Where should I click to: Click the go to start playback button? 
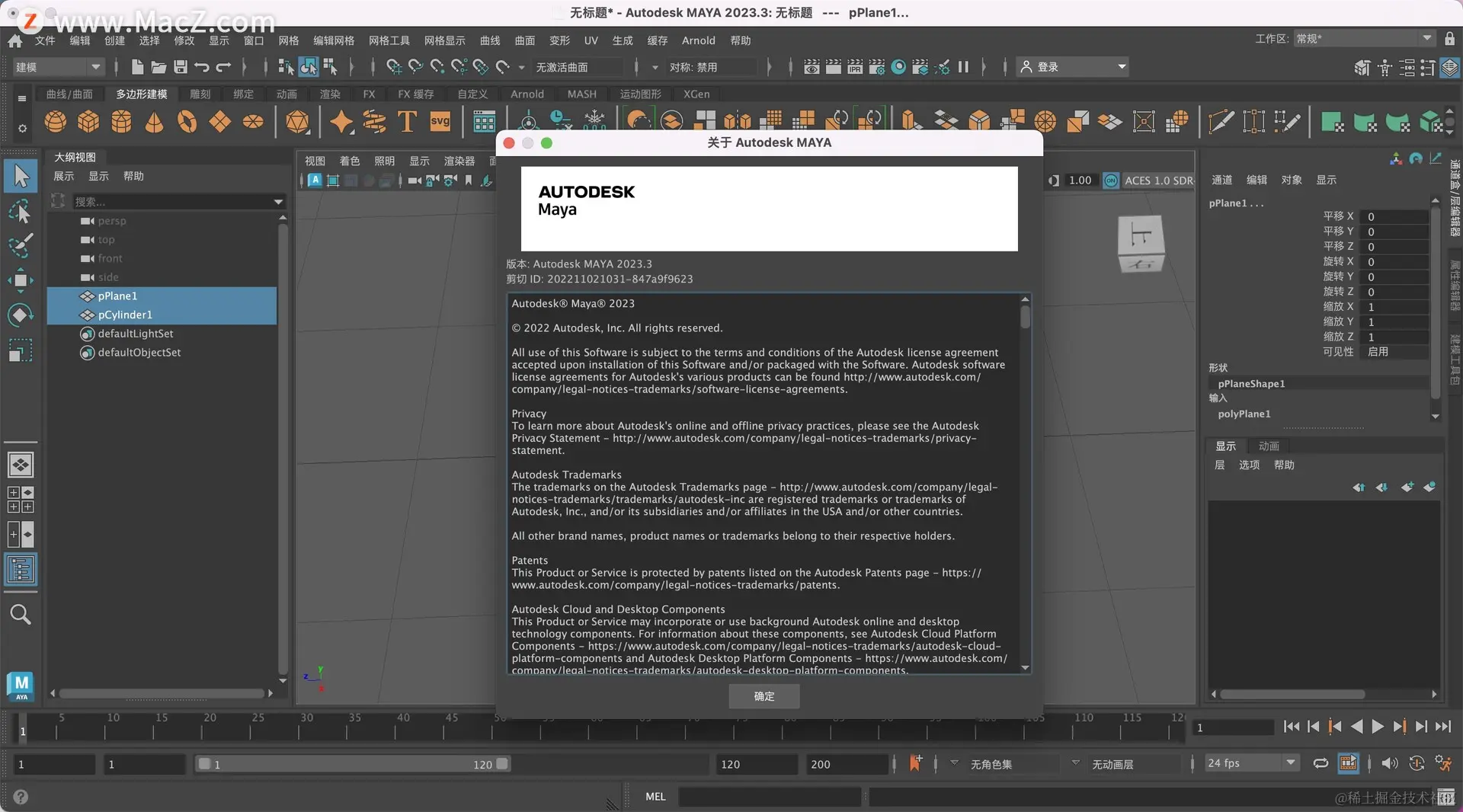(1291, 727)
